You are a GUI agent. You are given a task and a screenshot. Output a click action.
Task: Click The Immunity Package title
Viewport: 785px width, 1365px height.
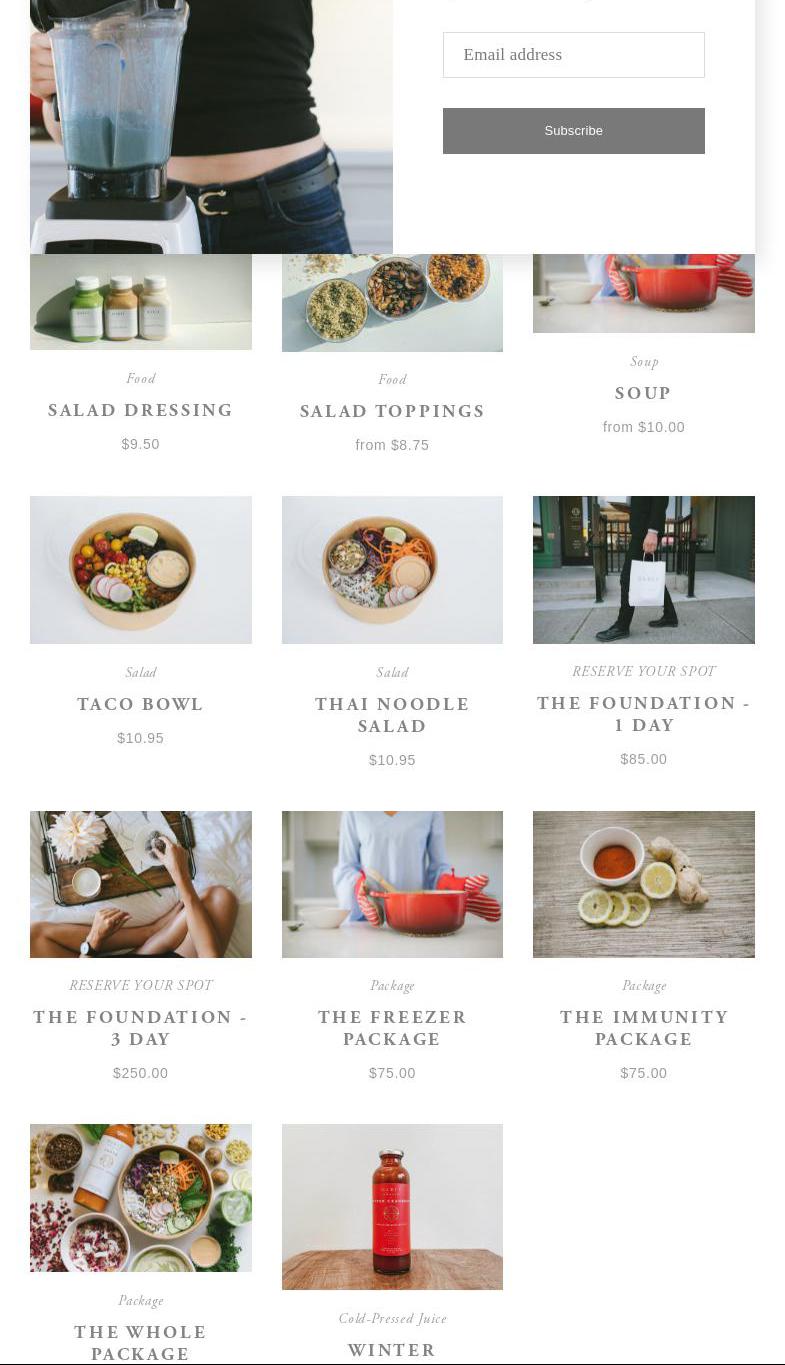coord(644,1028)
